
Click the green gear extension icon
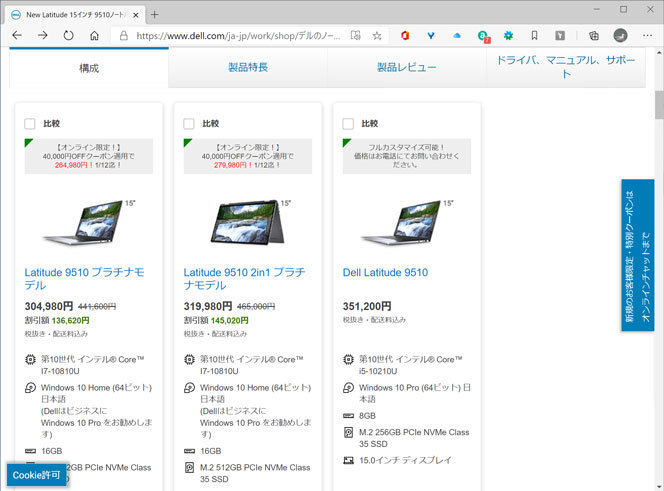pyautogui.click(x=508, y=36)
